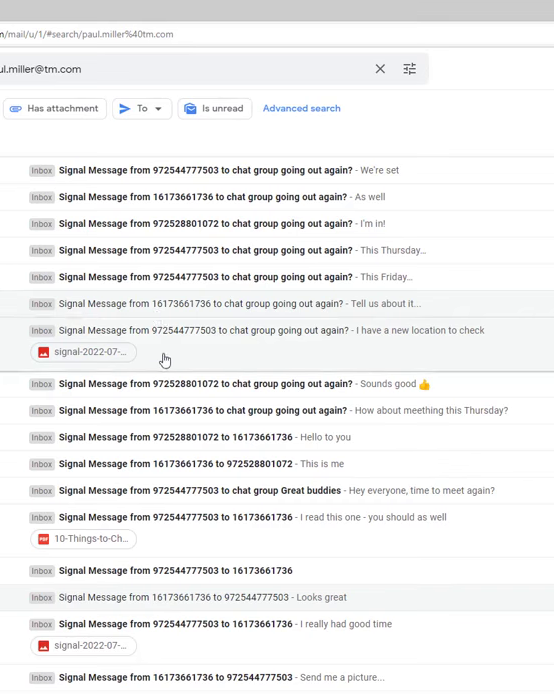Open the email "Tell us about it..."
This screenshot has height=694, width=554.
(x=277, y=304)
